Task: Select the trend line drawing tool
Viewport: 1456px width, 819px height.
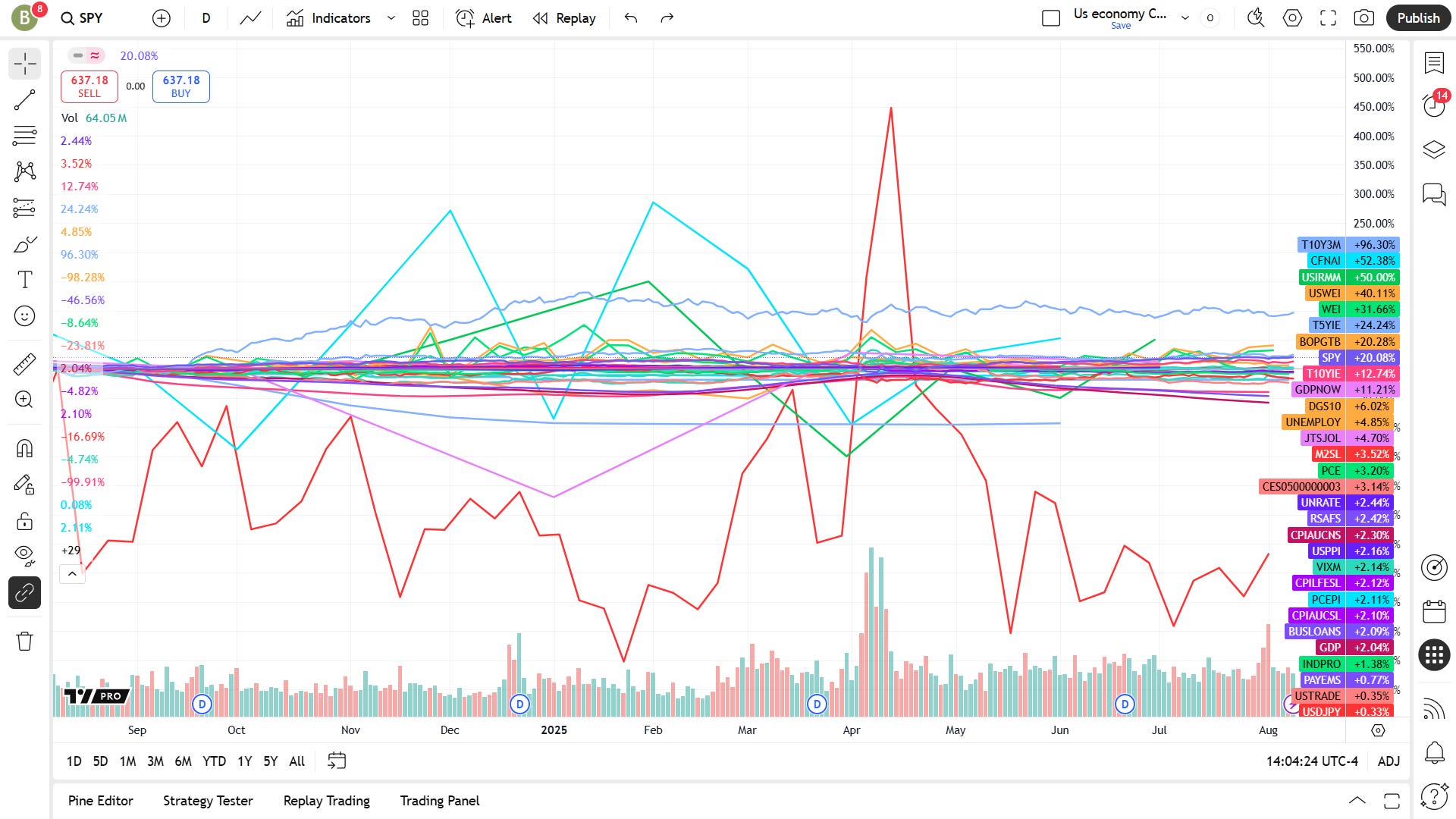Action: 24,100
